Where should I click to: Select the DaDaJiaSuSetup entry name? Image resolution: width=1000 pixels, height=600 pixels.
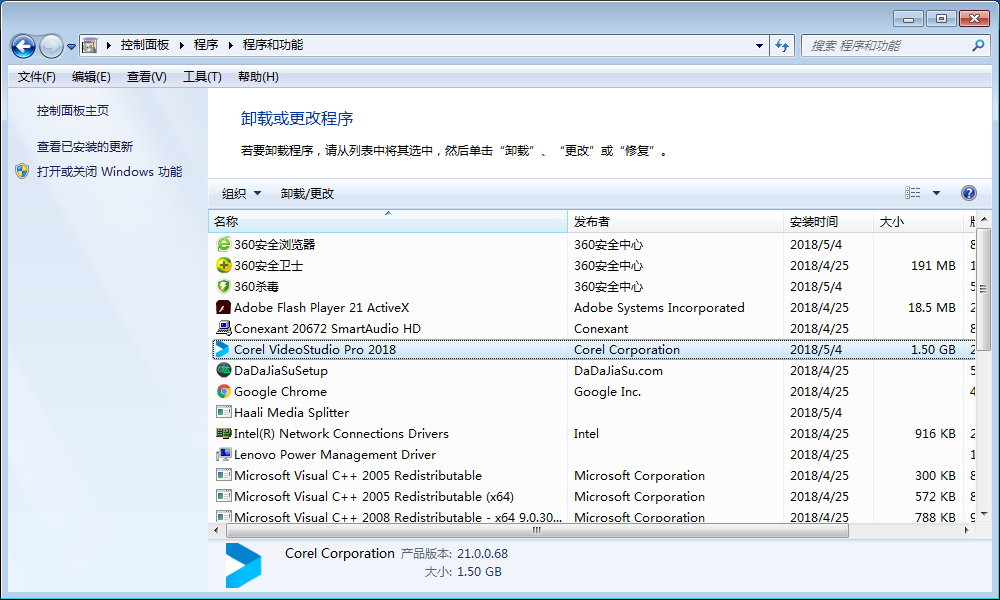click(x=281, y=370)
